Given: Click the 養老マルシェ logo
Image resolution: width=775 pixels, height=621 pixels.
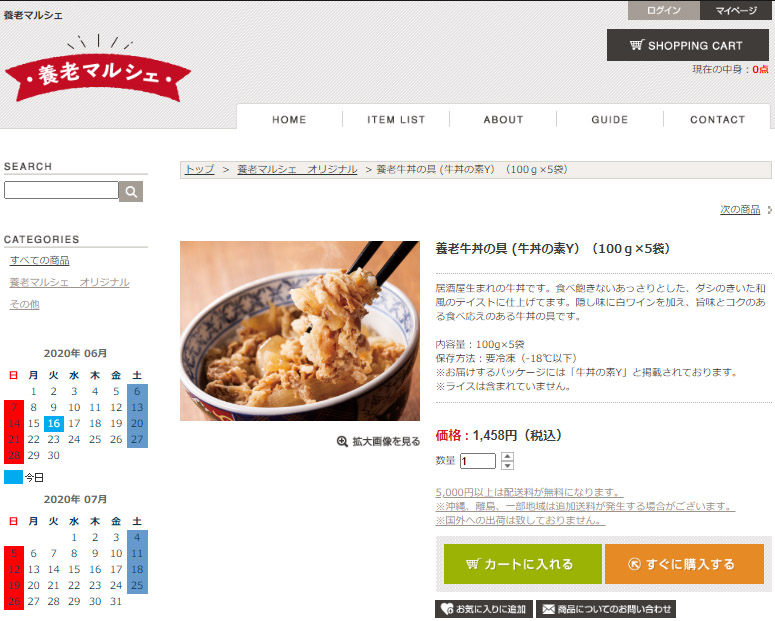Looking at the screenshot, I should [98, 70].
